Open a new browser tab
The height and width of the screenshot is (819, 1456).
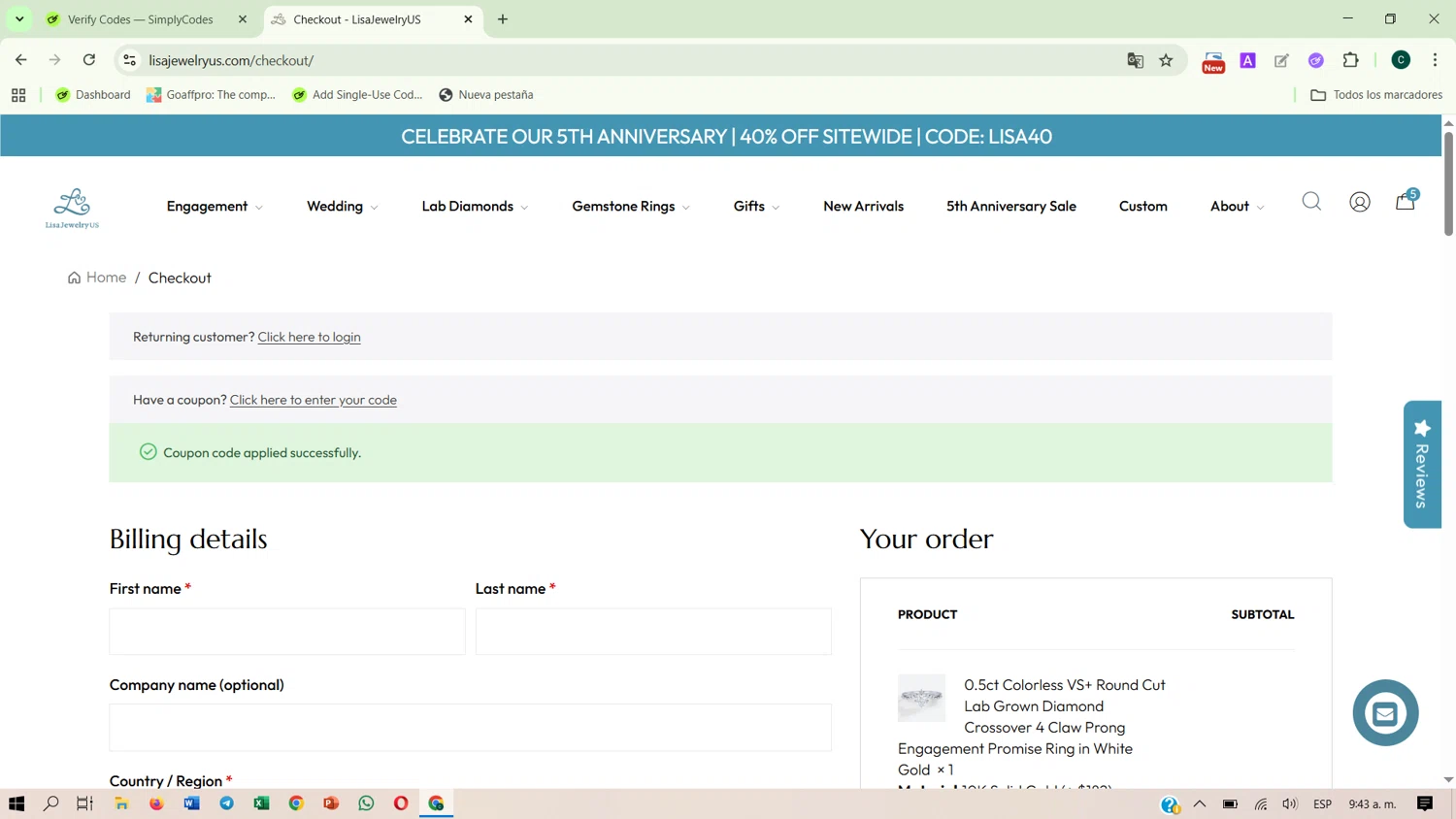503,19
